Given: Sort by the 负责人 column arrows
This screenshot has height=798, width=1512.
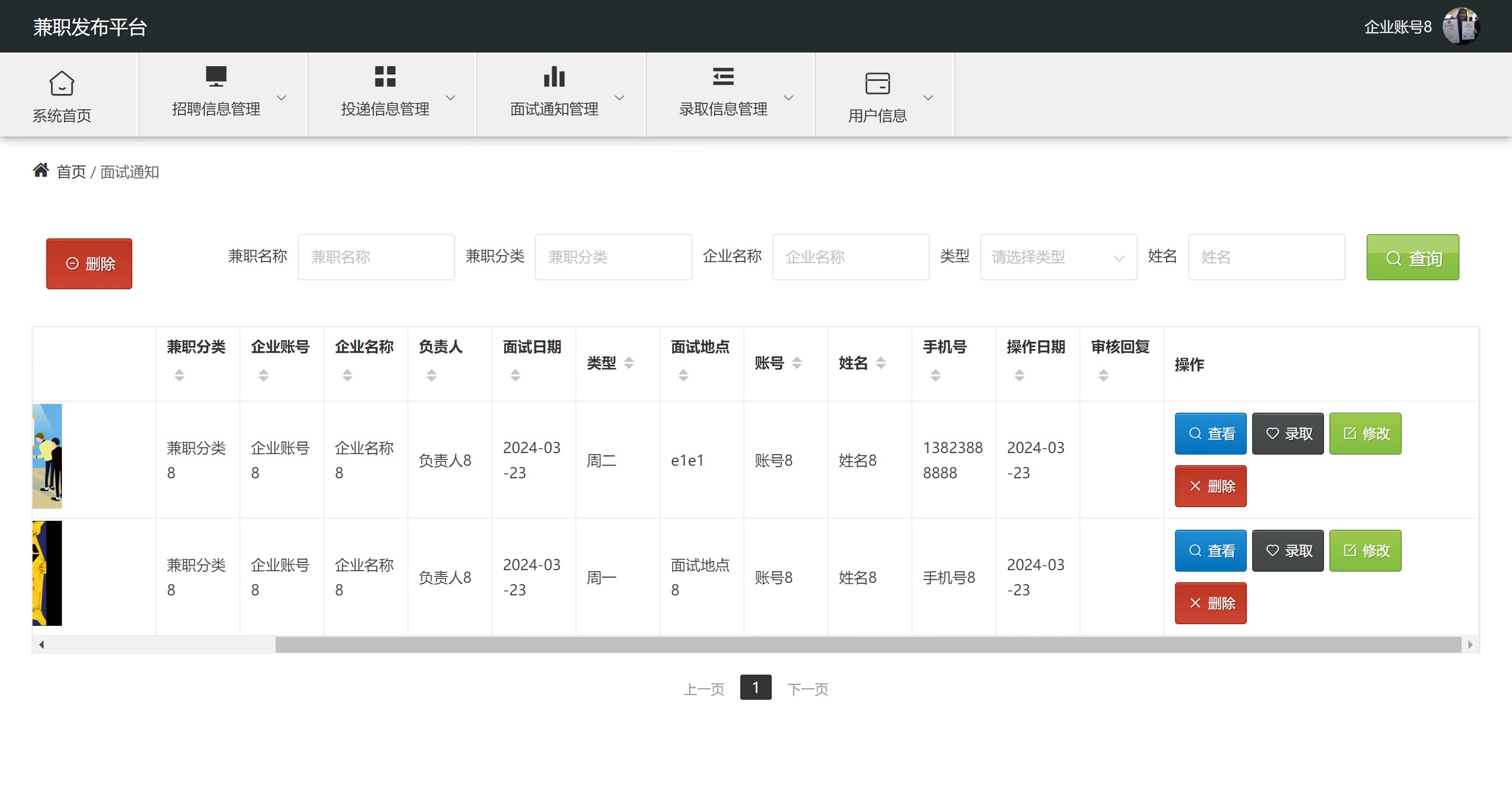Looking at the screenshot, I should pos(432,375).
